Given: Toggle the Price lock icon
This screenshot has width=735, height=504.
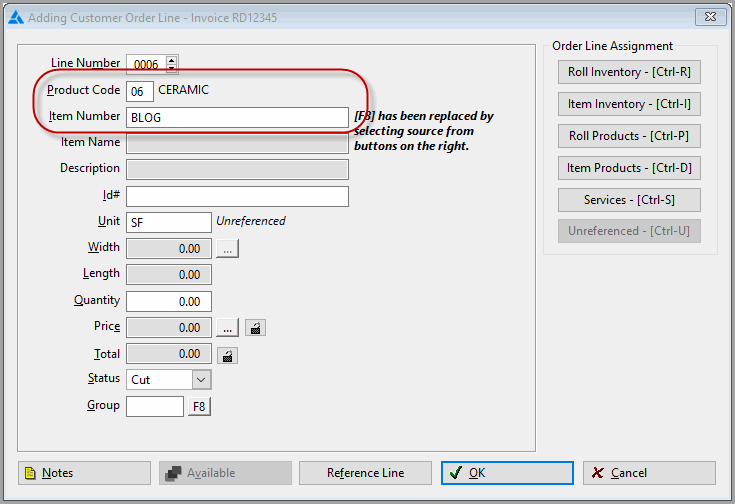Looking at the screenshot, I should (x=255, y=328).
